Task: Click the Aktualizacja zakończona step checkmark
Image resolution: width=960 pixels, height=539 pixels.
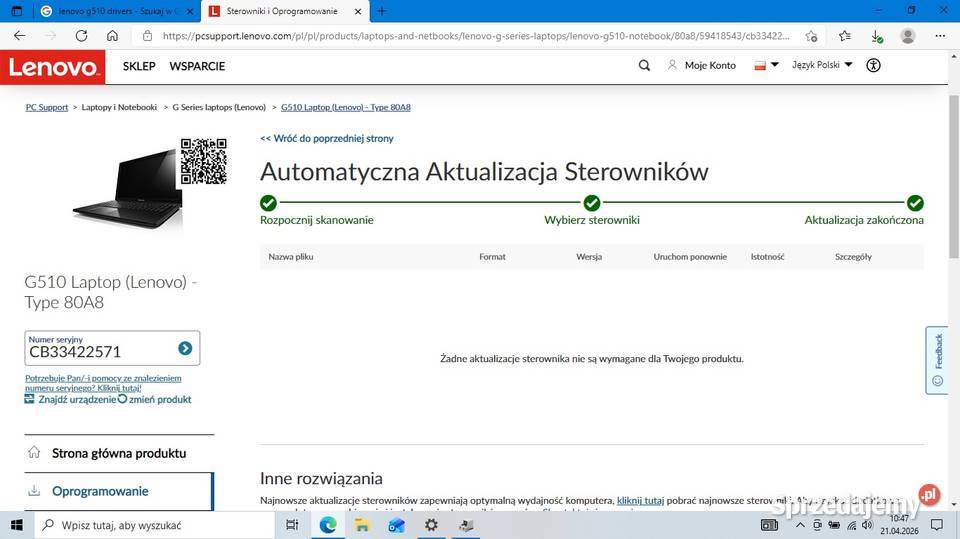Action: pyautogui.click(x=915, y=203)
